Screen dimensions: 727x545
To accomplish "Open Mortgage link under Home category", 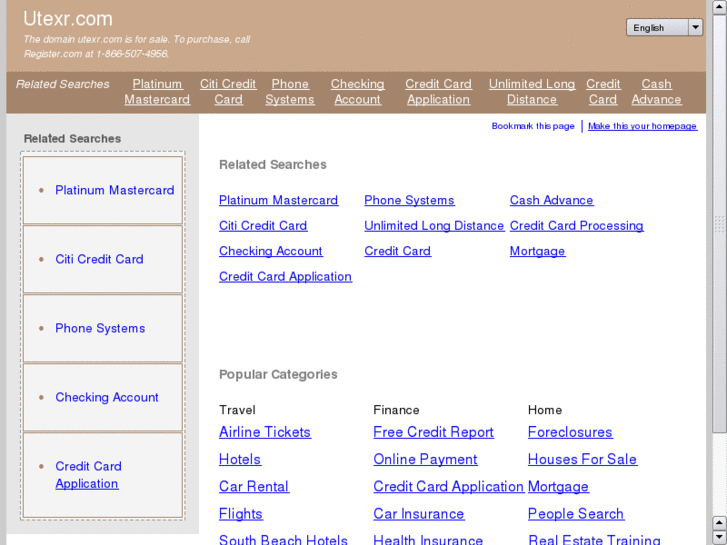I will click(x=558, y=487).
